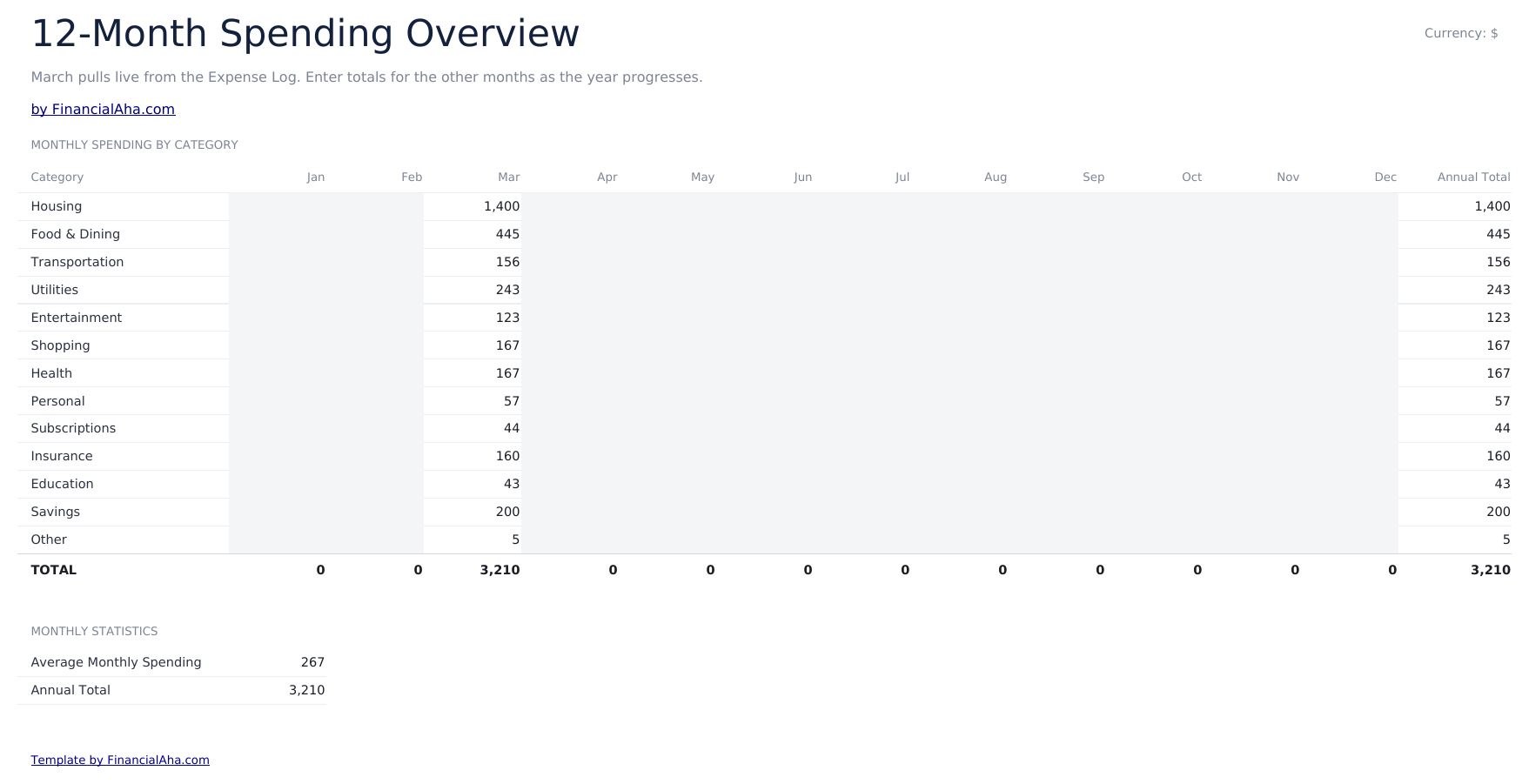Select the Education row label
This screenshot has width=1529, height=784.
click(63, 484)
